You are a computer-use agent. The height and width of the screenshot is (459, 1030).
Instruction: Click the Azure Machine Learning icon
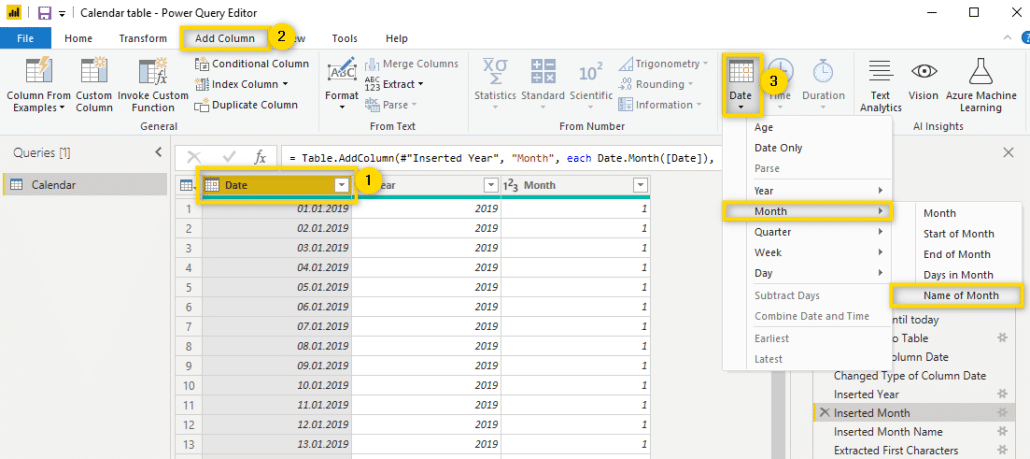[981, 74]
